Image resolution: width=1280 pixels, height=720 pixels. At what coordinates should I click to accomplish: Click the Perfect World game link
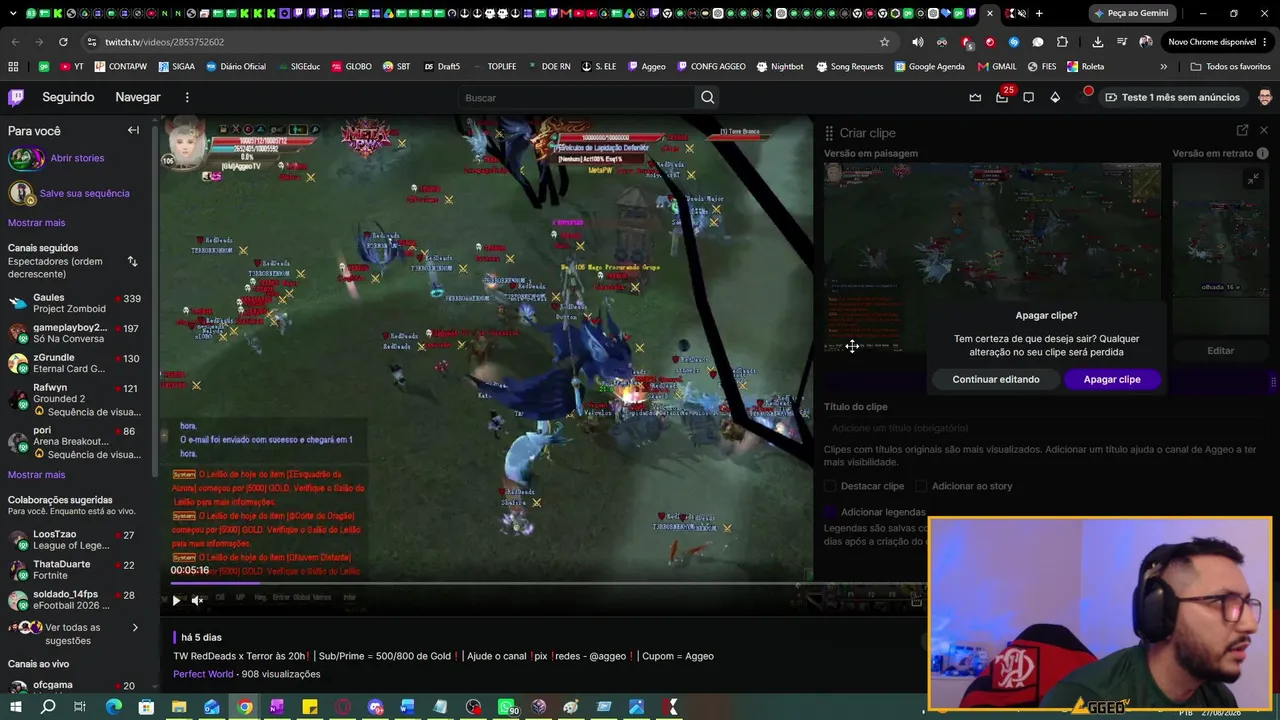[x=203, y=674]
